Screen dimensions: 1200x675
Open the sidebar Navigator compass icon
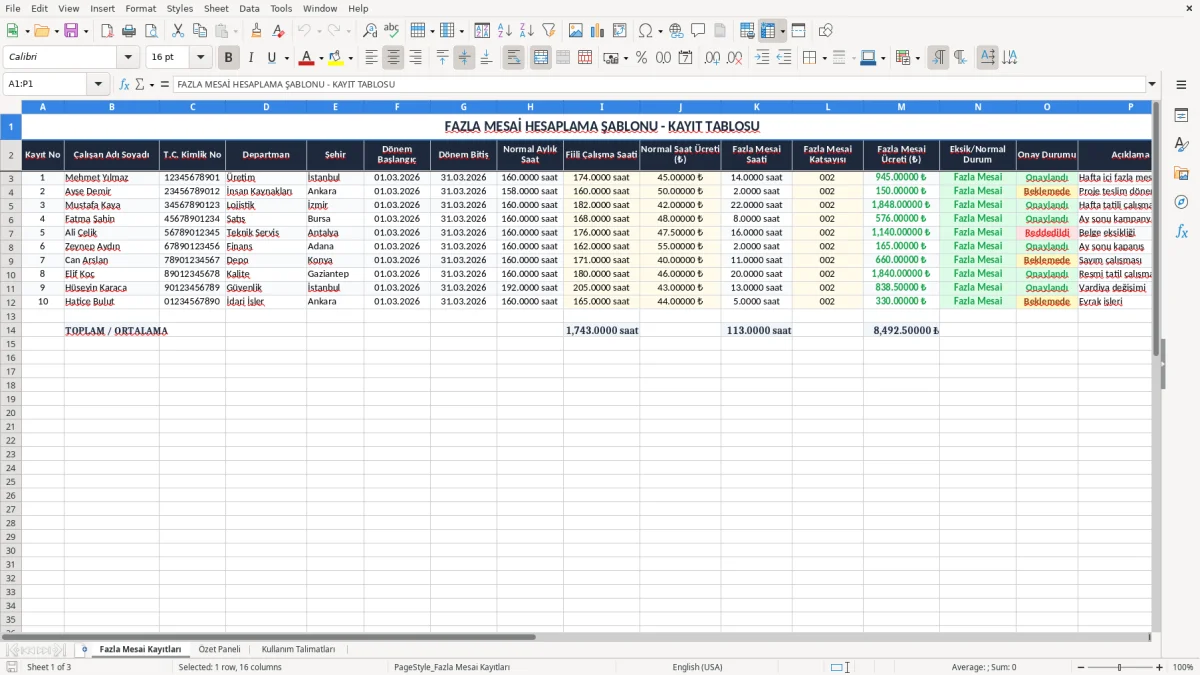[1181, 202]
